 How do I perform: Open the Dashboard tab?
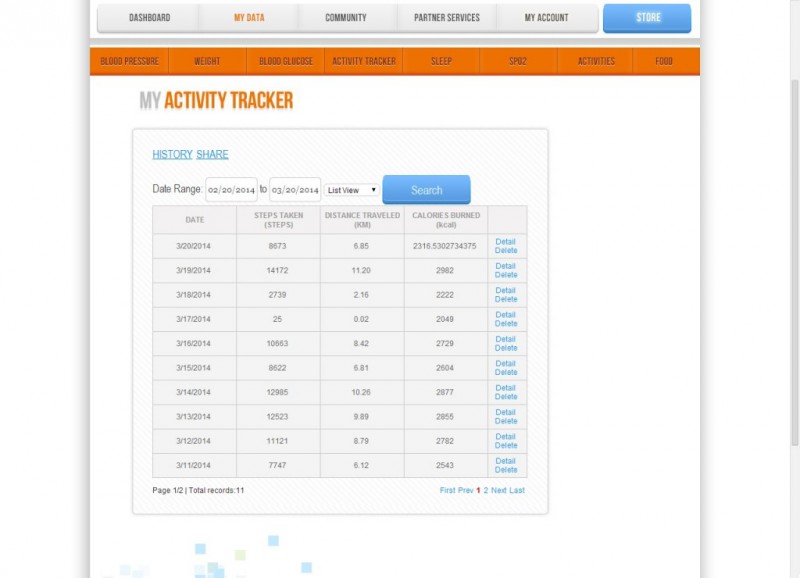(148, 18)
